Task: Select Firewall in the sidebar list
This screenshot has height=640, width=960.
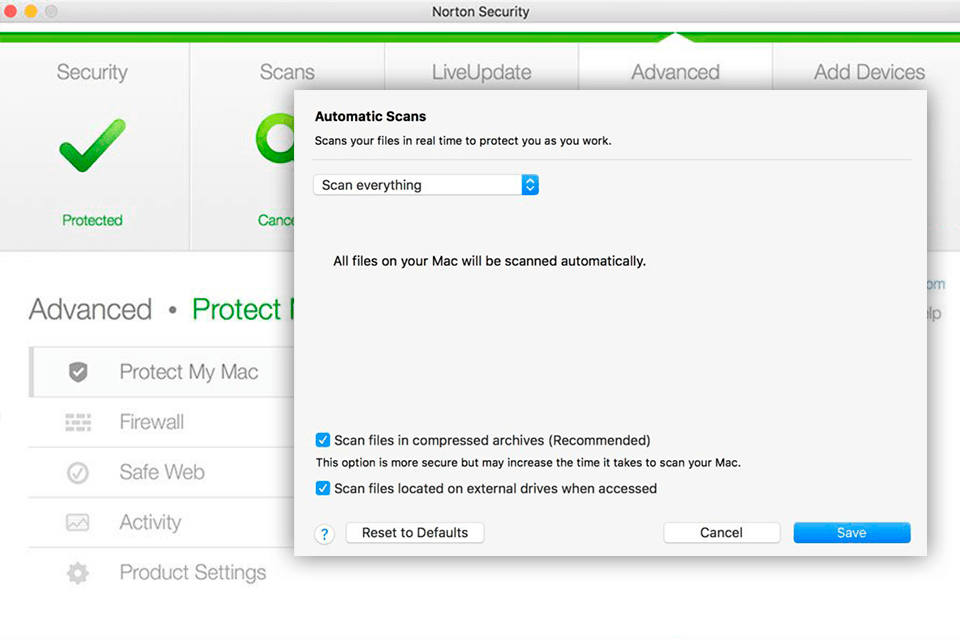Action: tap(152, 422)
